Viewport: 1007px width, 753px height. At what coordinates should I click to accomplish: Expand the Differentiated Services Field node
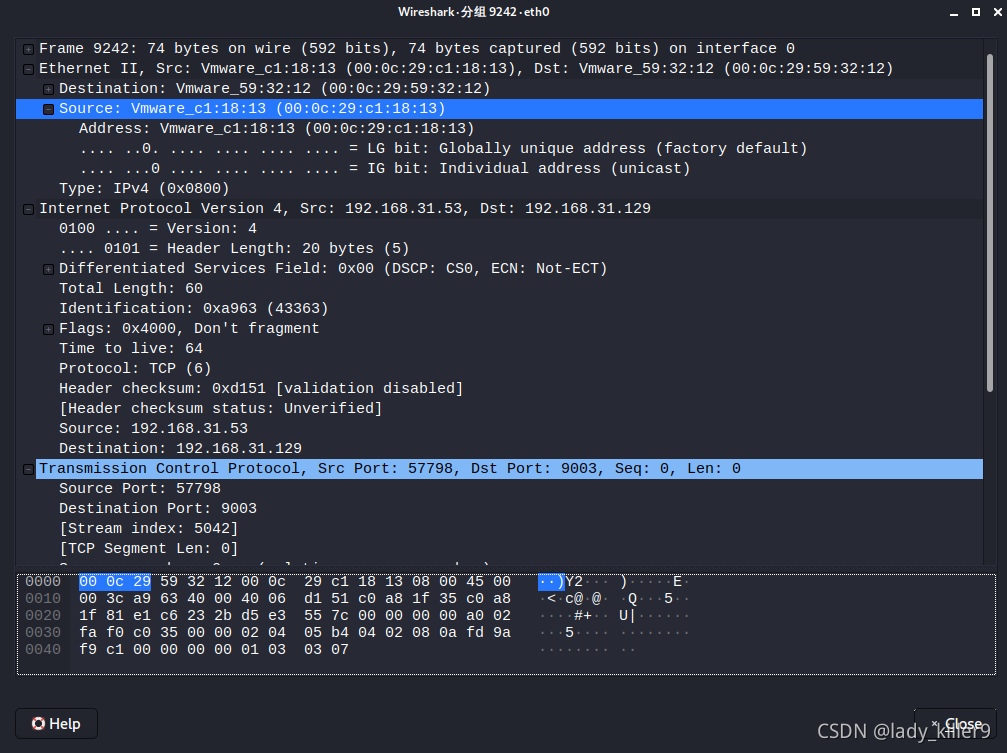[x=48, y=269]
